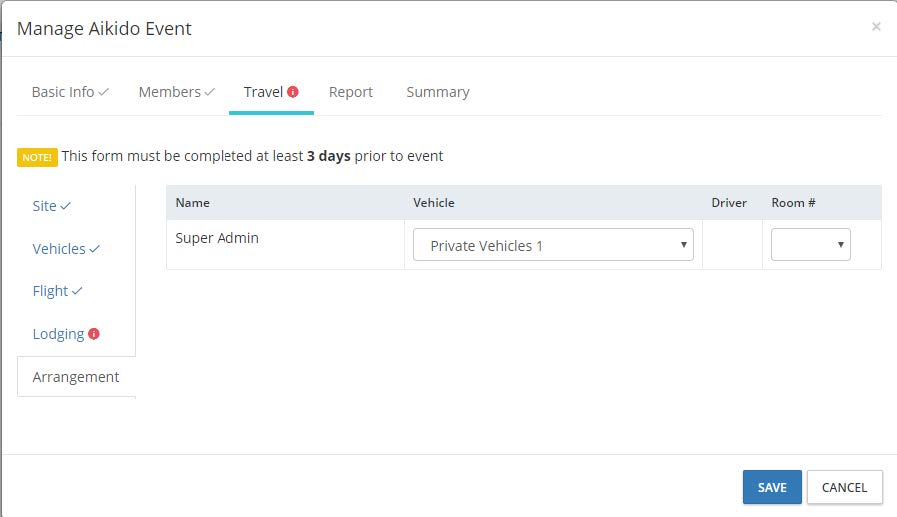Click the Basic Info checkmark icon

tap(104, 92)
